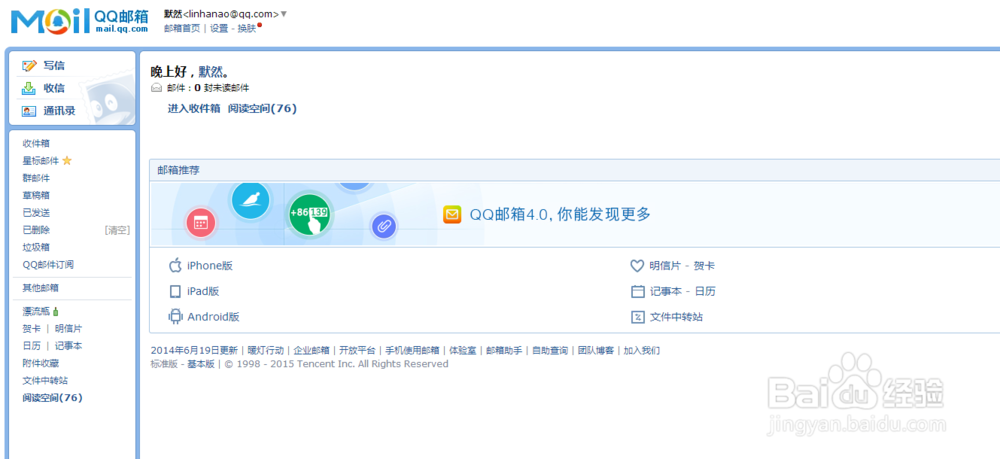Click 体验室 footer link
Screen dimensions: 1000x459
[x=462, y=350]
